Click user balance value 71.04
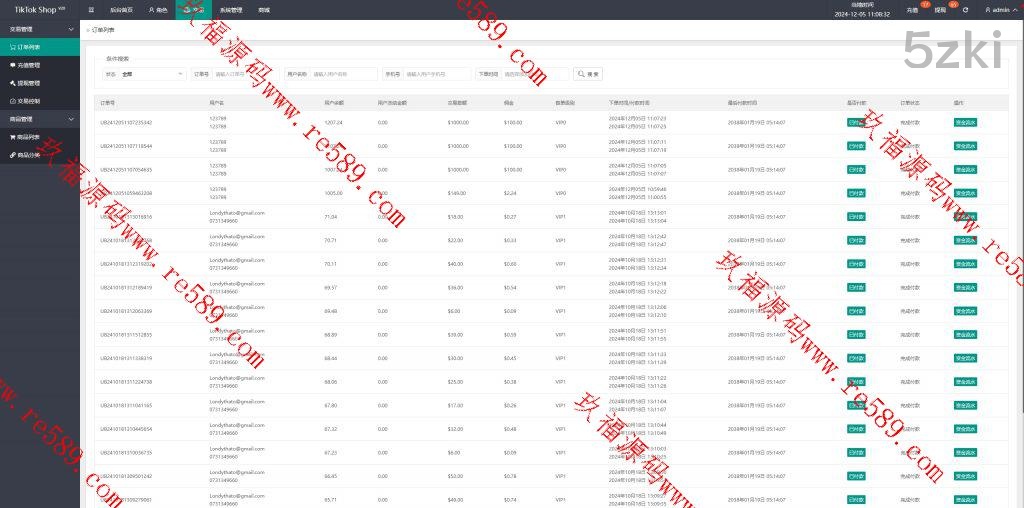Screen dimensions: 1024x508 pos(330,216)
